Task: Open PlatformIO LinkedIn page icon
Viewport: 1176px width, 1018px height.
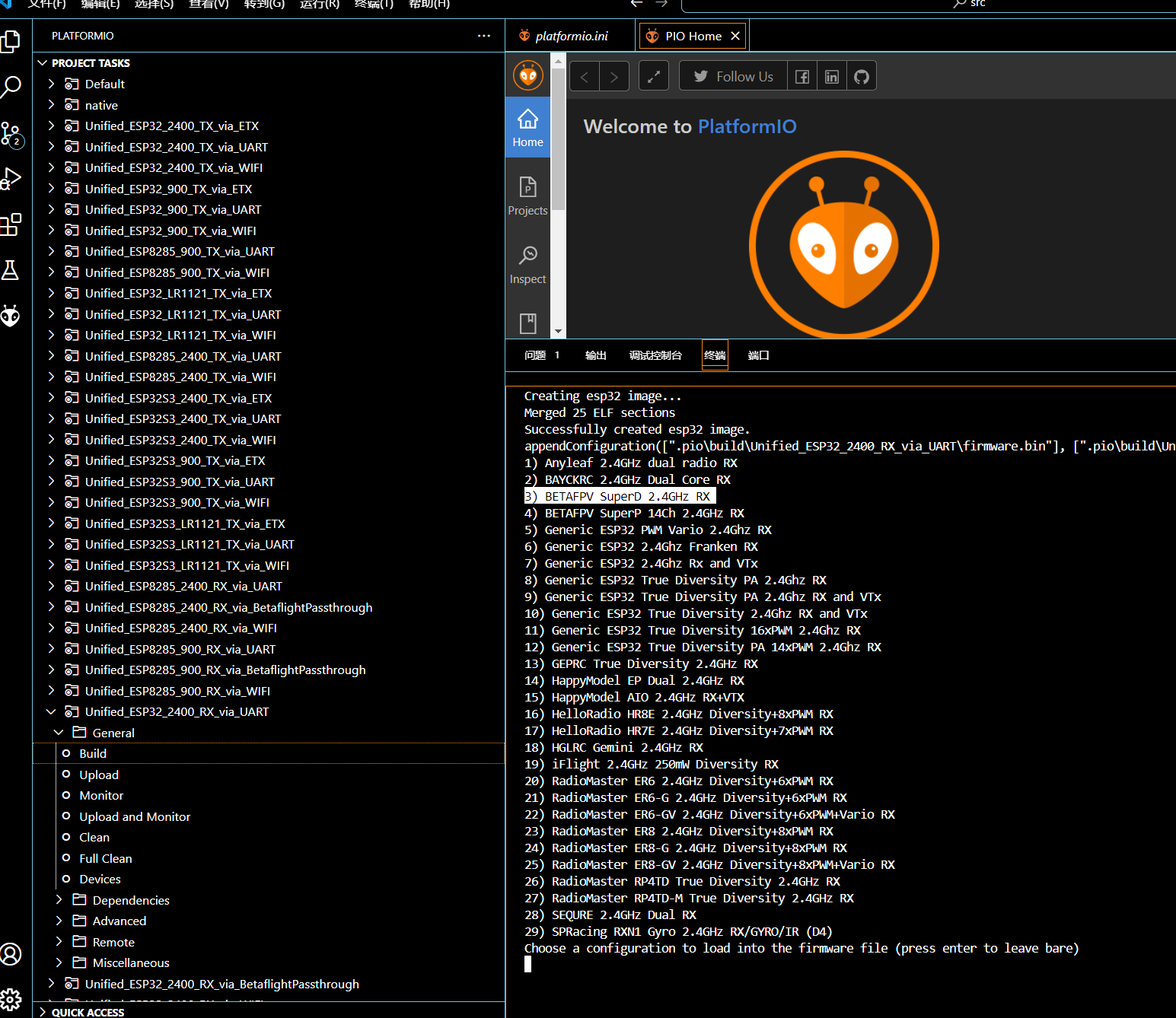Action: click(832, 76)
